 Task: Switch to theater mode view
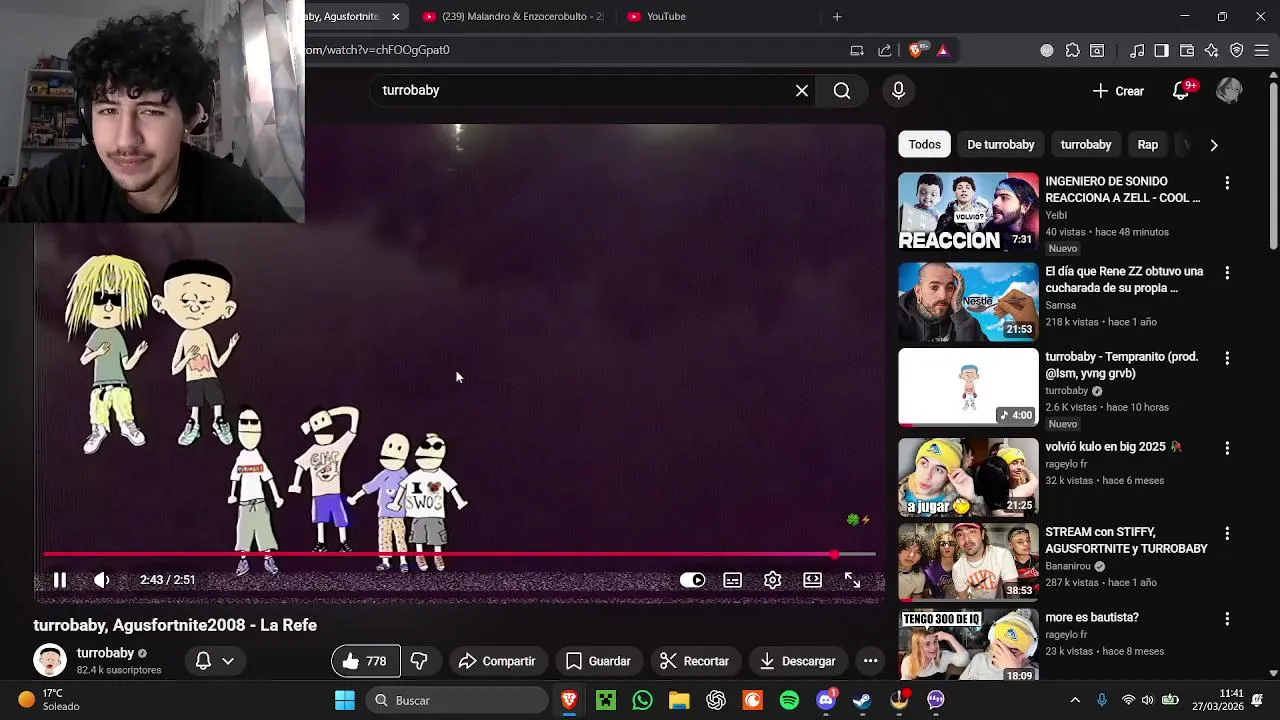point(813,580)
